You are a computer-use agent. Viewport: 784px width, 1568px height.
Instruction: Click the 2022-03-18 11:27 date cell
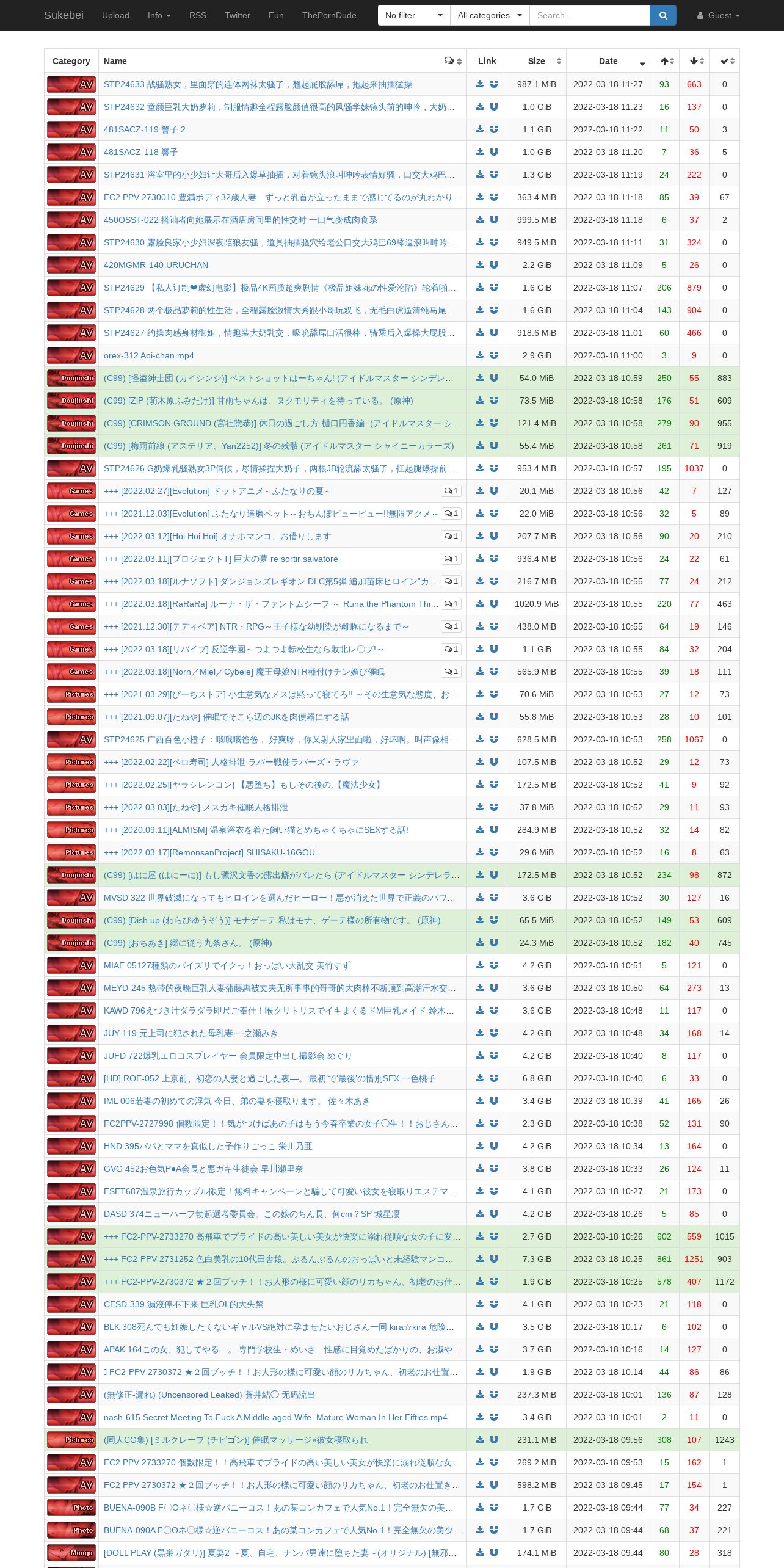(608, 84)
